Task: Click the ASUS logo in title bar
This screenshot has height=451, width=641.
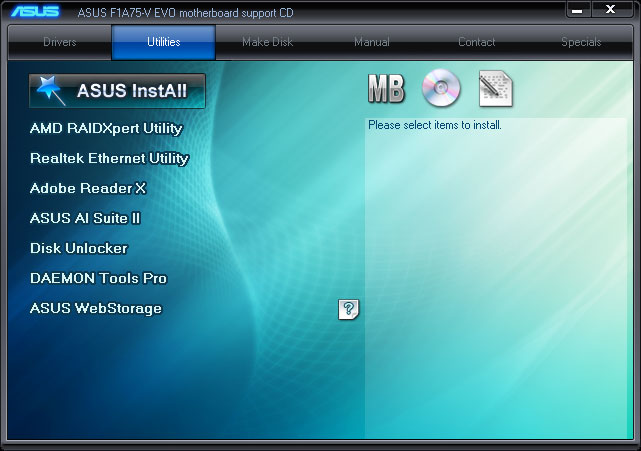Action: [35, 11]
